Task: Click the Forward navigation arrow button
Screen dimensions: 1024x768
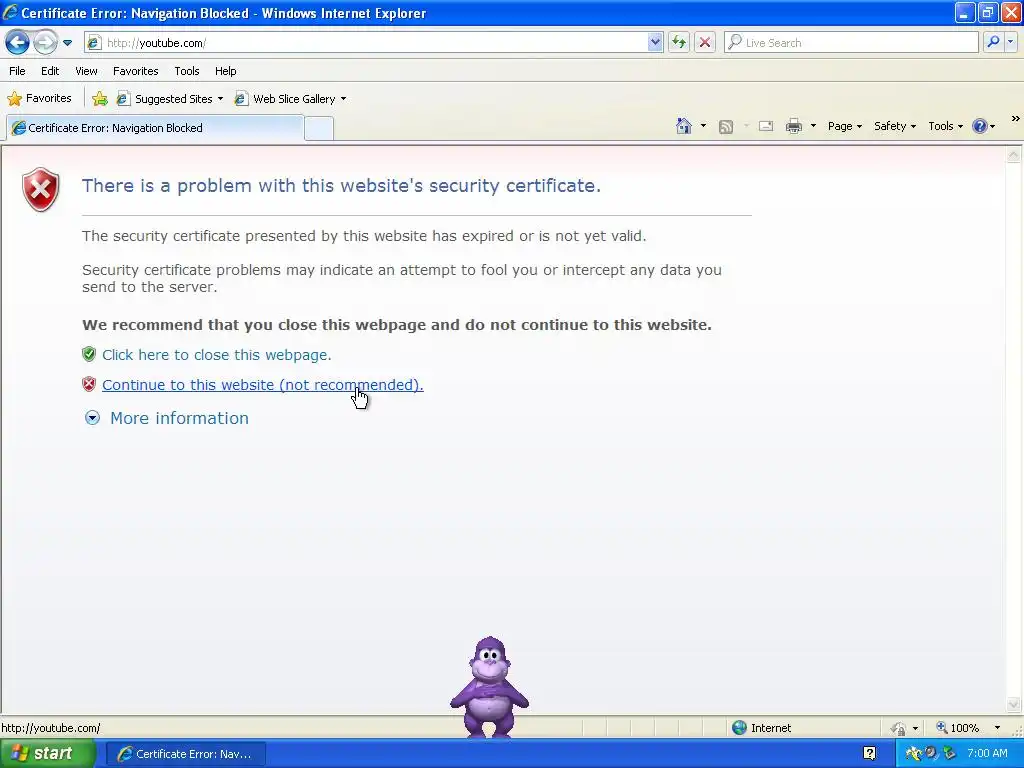Action: click(x=45, y=42)
